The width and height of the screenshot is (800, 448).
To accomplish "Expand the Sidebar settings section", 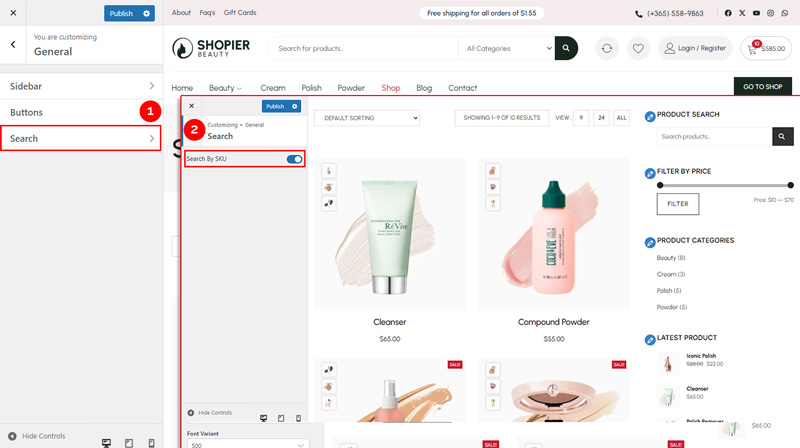I will click(x=82, y=86).
